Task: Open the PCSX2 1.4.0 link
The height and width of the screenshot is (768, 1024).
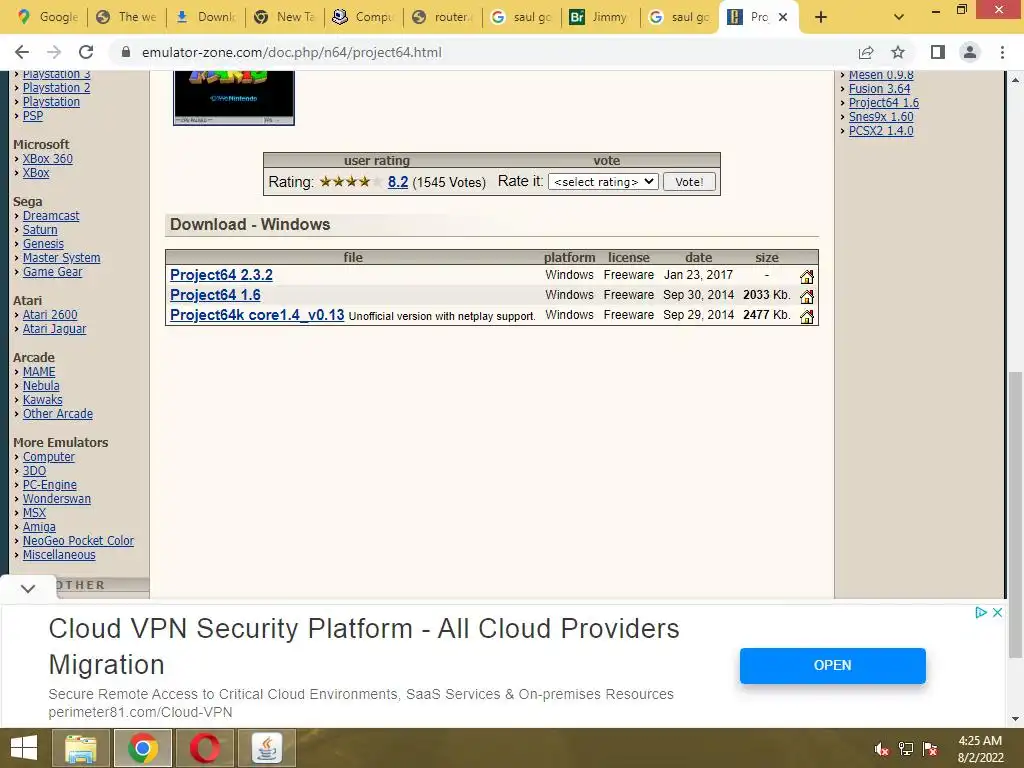Action: (881, 131)
